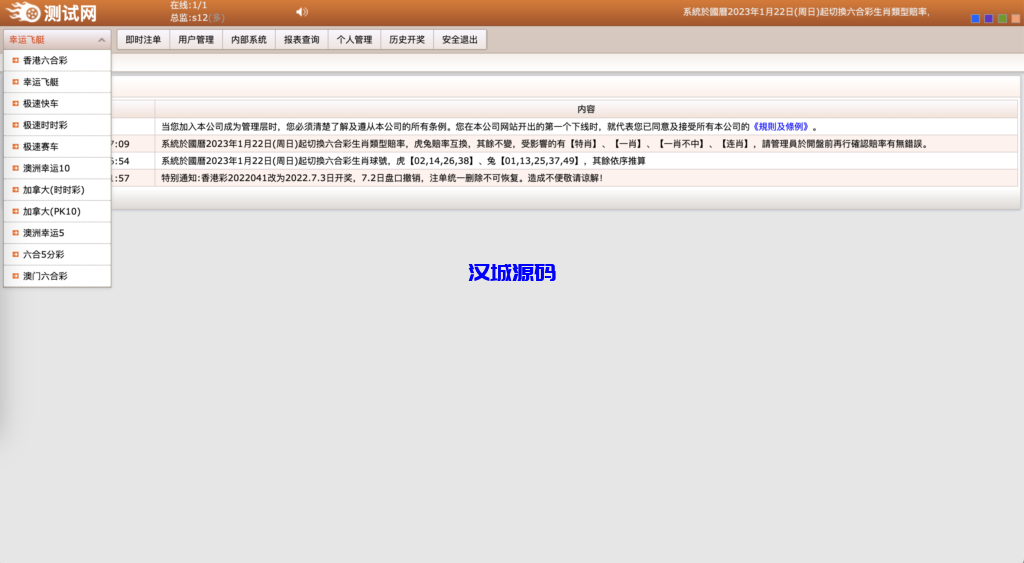Open the 用户管理 menu tab

(196, 40)
